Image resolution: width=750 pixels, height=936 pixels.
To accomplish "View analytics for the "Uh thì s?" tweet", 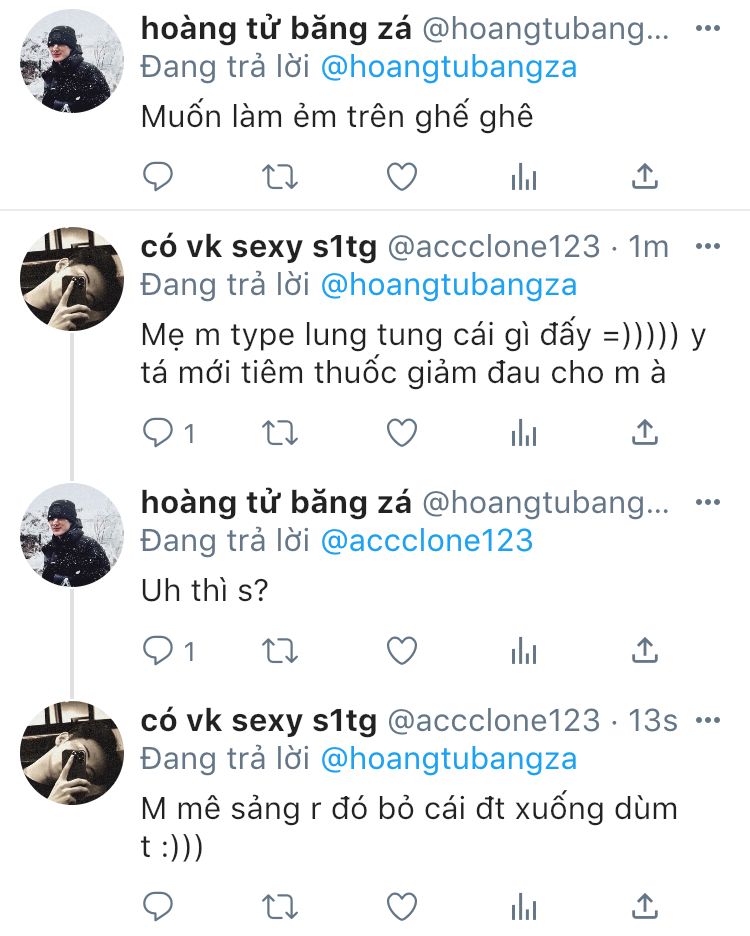I will 523,651.
